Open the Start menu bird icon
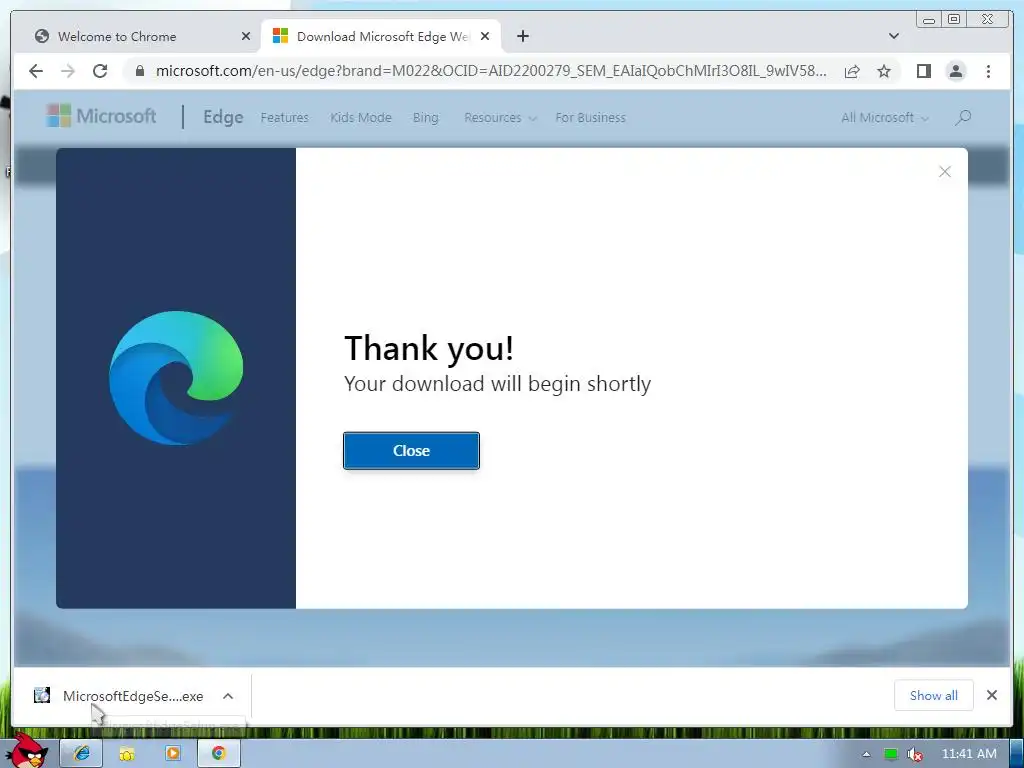This screenshot has width=1024, height=768. coord(27,751)
